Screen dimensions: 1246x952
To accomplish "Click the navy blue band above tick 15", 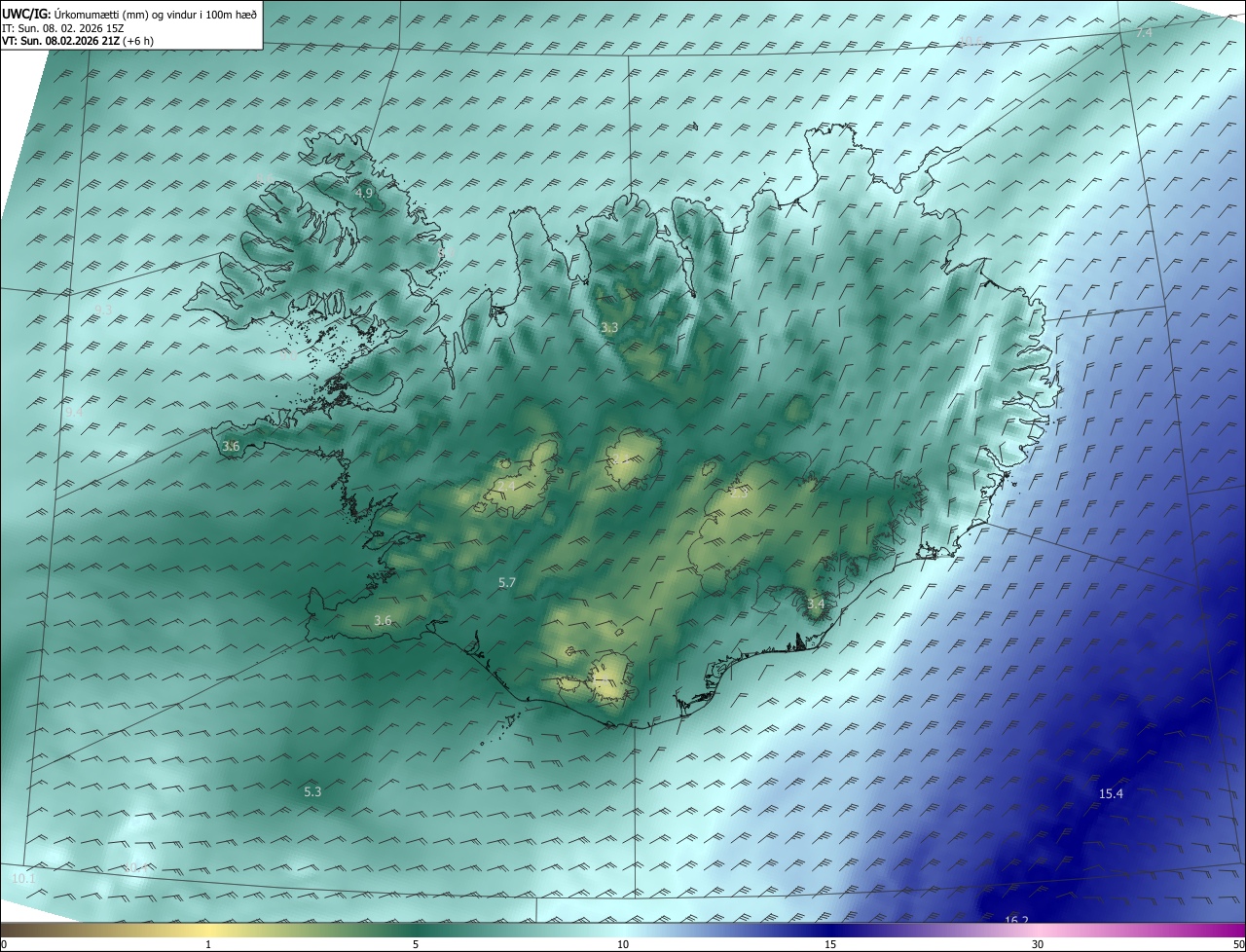I will pos(830,930).
